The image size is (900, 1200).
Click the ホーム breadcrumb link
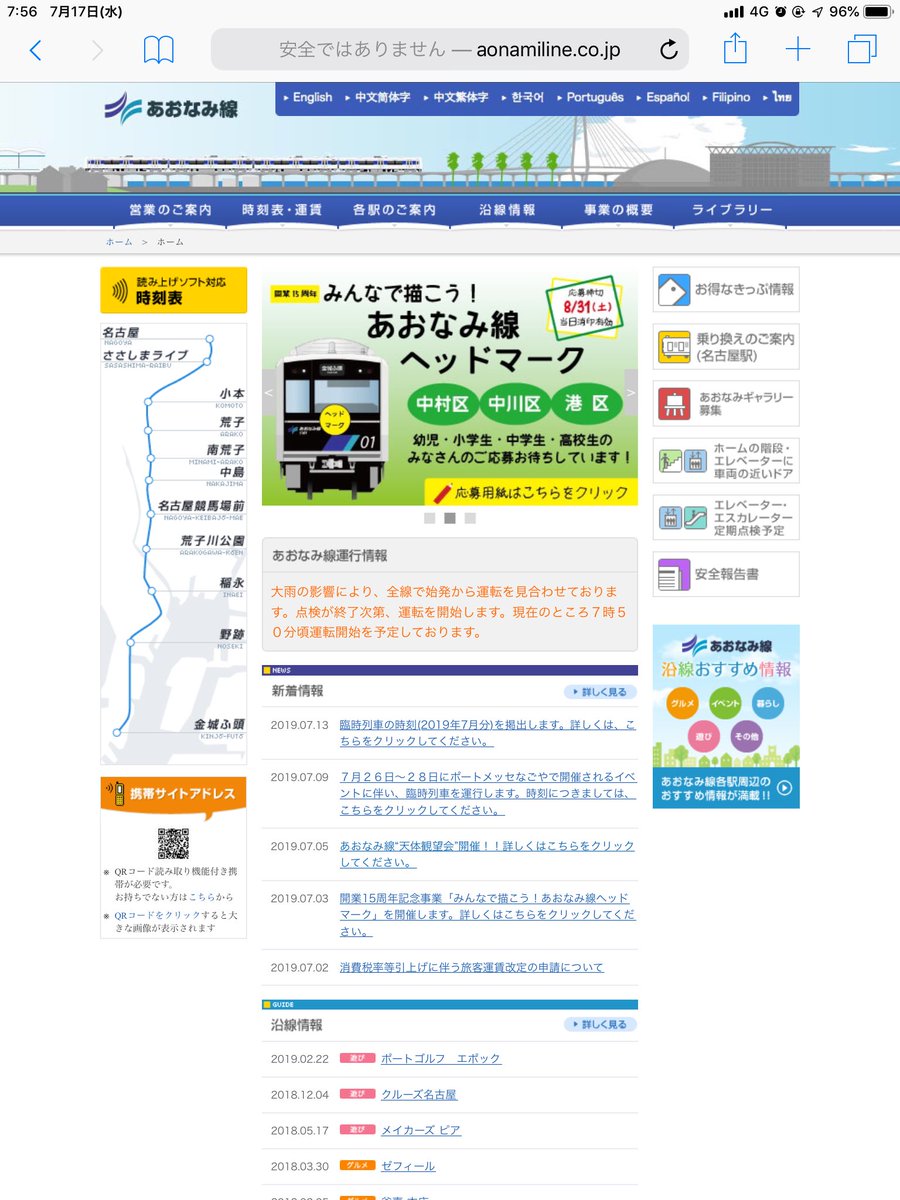[x=119, y=242]
